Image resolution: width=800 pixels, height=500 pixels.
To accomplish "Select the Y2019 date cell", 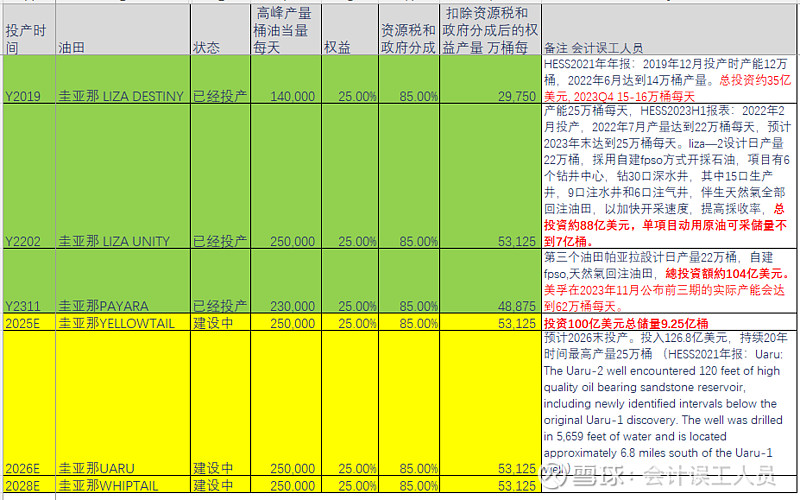I will [29, 80].
